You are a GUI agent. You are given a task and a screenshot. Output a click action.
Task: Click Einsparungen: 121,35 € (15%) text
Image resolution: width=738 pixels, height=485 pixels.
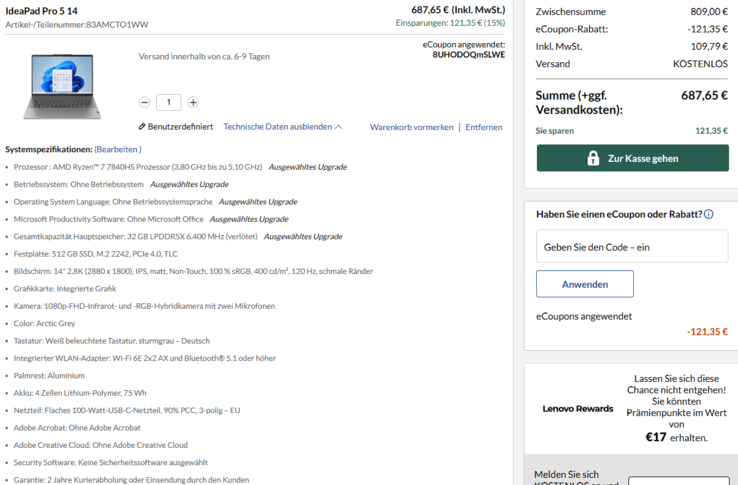[450, 23]
